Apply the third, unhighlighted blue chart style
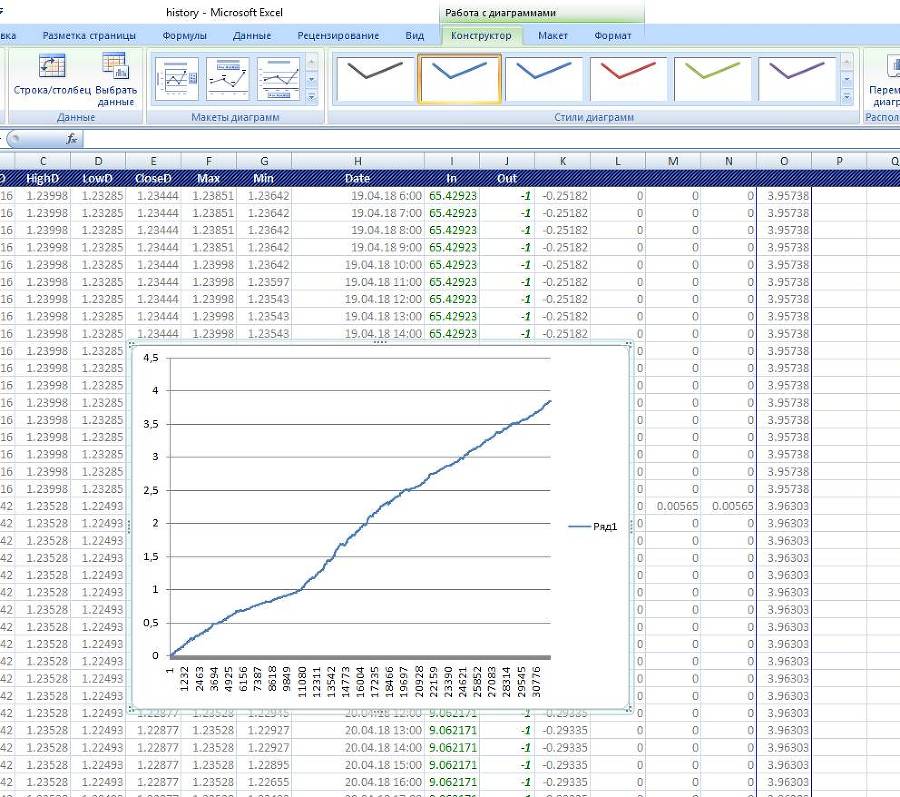 click(x=544, y=79)
